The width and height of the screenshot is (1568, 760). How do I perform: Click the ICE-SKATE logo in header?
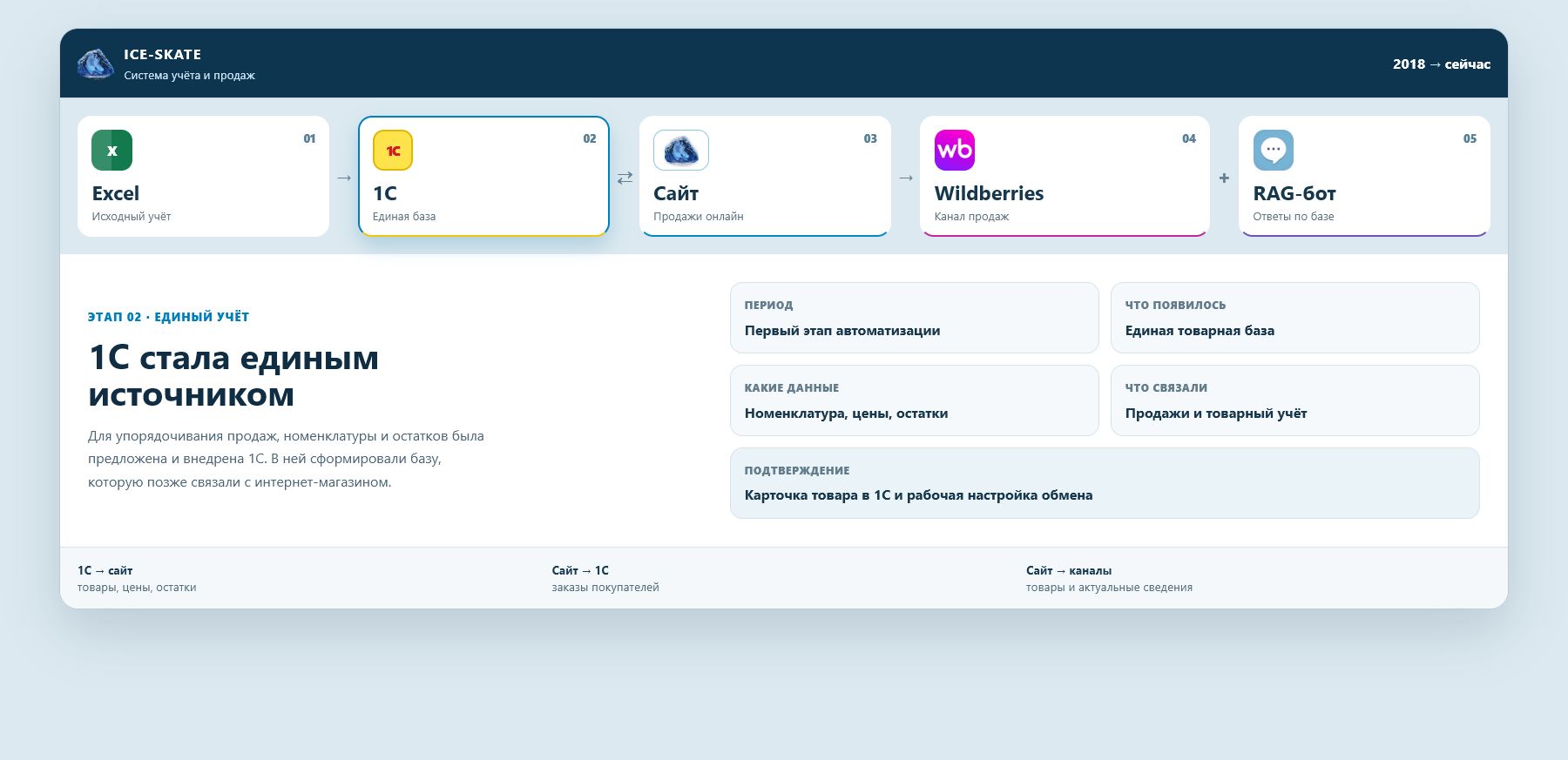pos(95,64)
